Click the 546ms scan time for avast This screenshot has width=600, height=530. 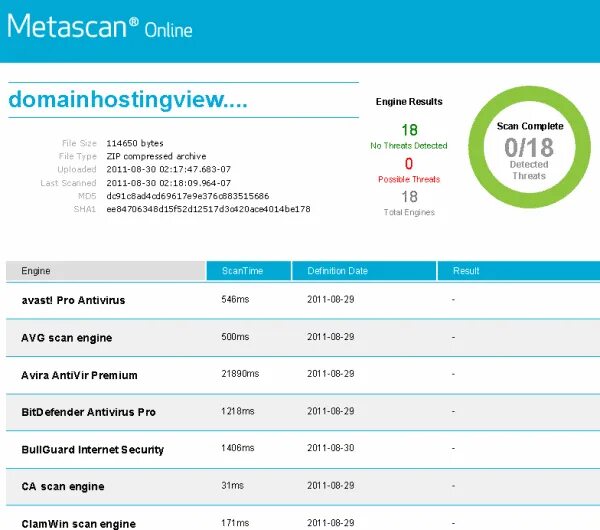[x=235, y=299]
